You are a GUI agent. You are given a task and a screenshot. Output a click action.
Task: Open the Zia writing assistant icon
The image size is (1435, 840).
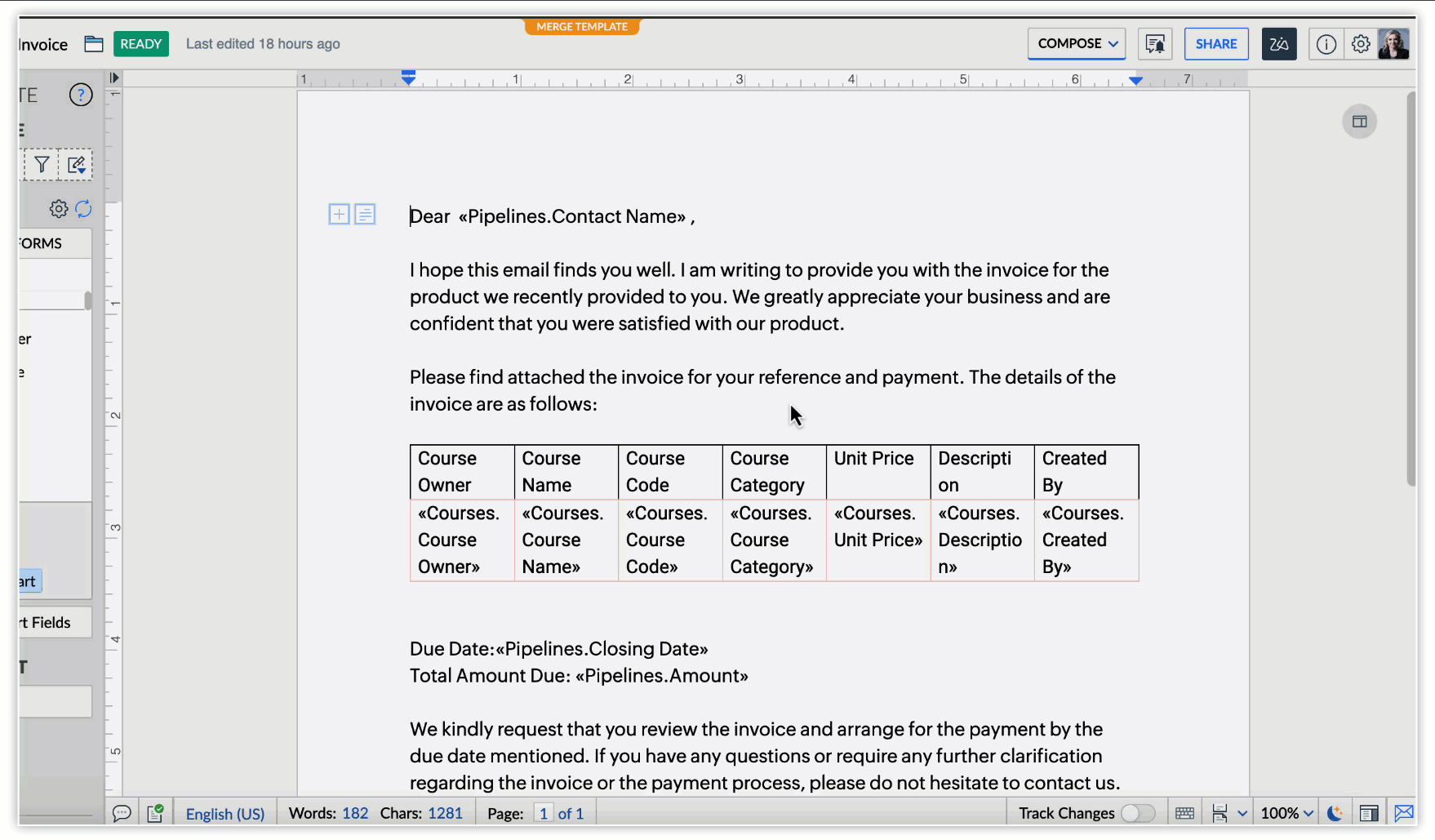1279,44
